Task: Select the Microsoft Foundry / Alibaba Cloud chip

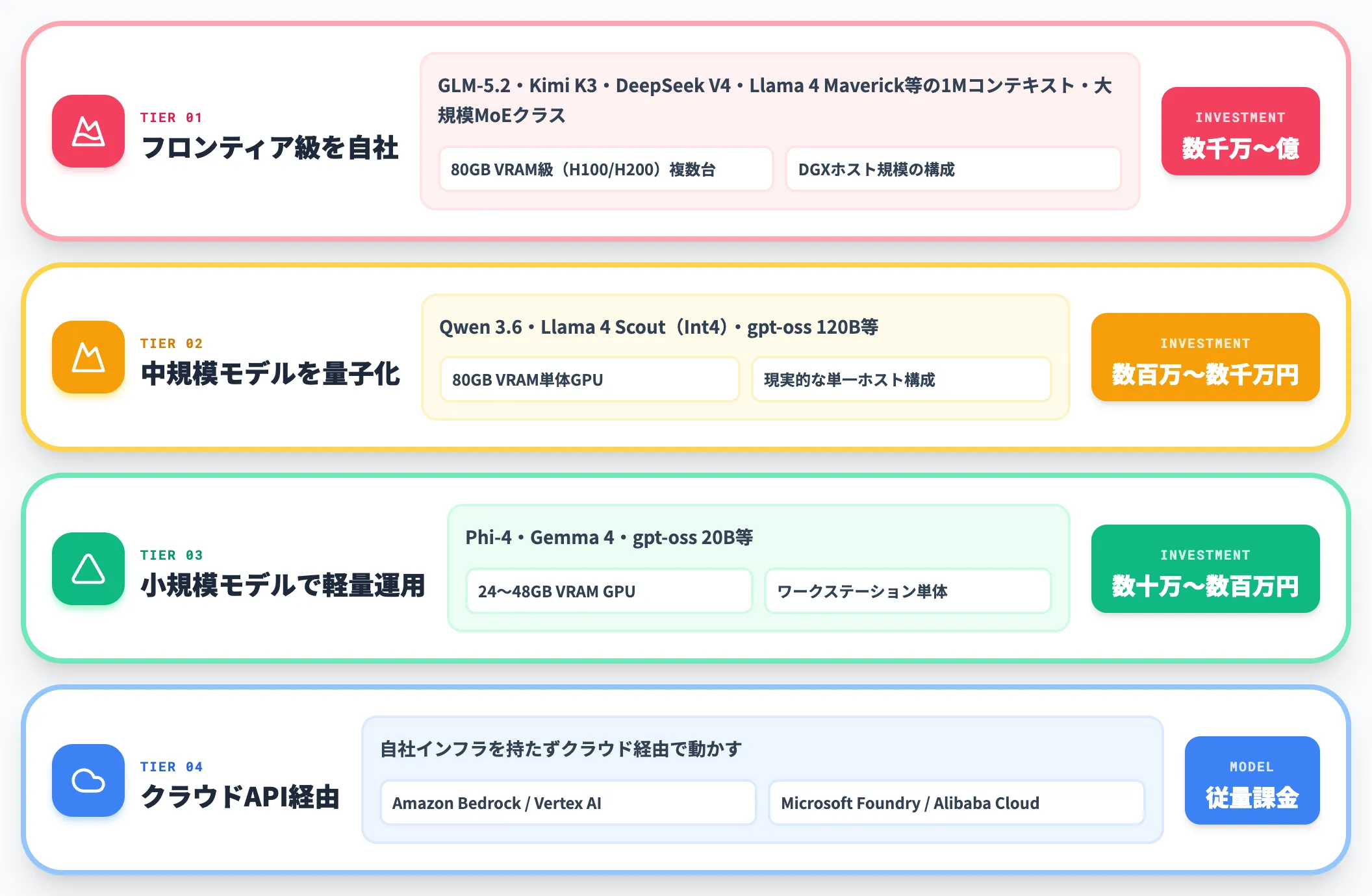Action: (957, 803)
